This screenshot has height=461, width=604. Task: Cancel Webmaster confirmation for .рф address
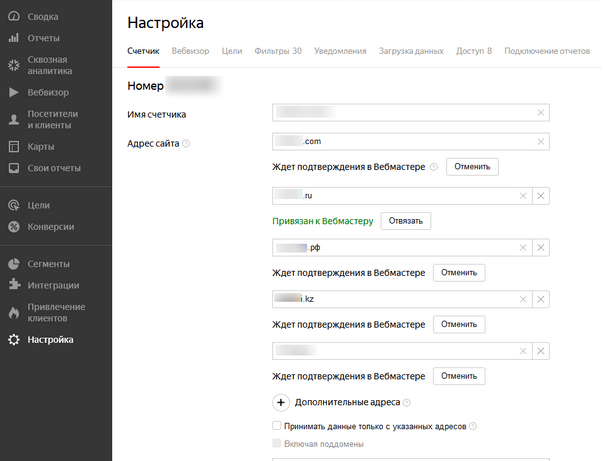[x=458, y=272]
